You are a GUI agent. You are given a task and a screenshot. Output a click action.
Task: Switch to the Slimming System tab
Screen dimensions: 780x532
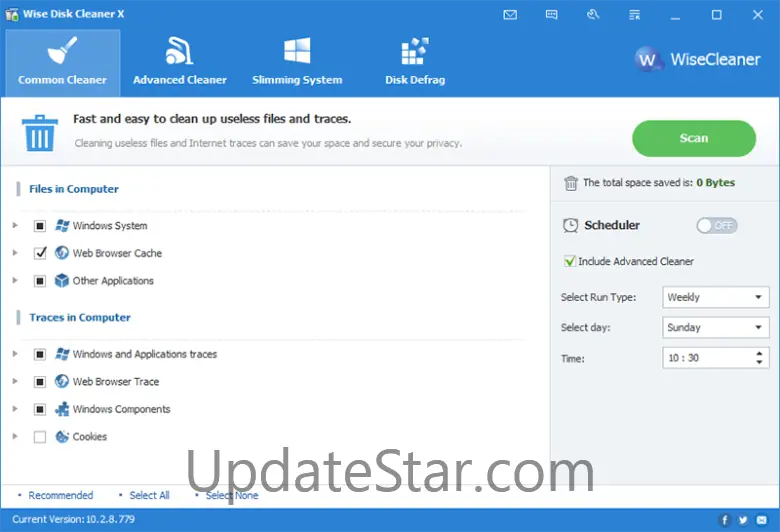[x=297, y=63]
